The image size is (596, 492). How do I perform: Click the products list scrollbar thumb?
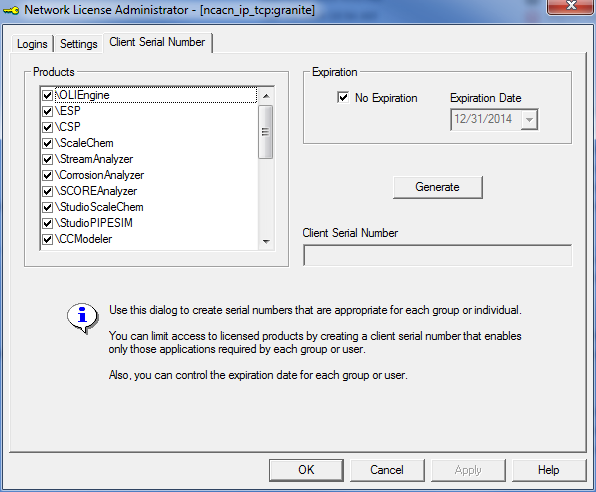[265, 132]
